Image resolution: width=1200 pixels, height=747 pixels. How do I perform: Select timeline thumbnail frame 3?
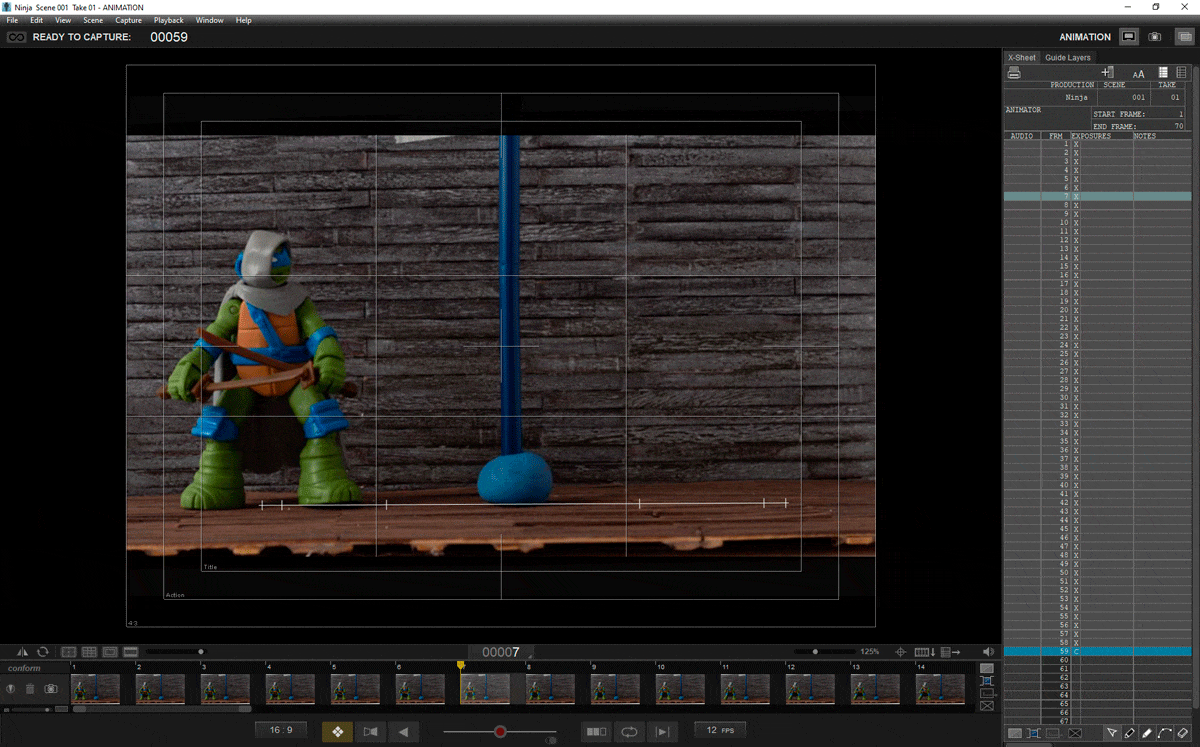pos(225,689)
